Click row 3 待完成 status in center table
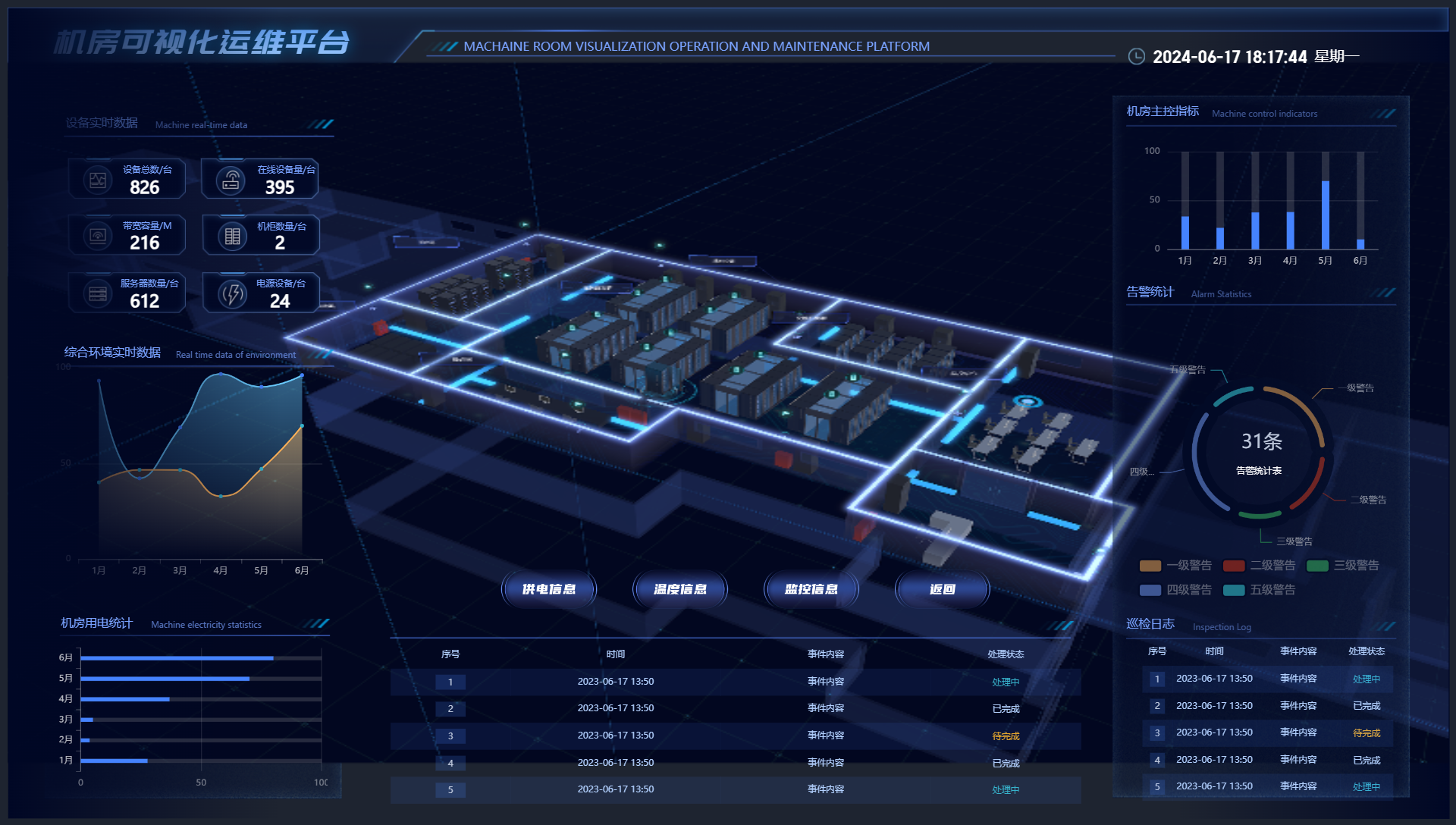Image resolution: width=1456 pixels, height=825 pixels. pyautogui.click(x=1006, y=736)
